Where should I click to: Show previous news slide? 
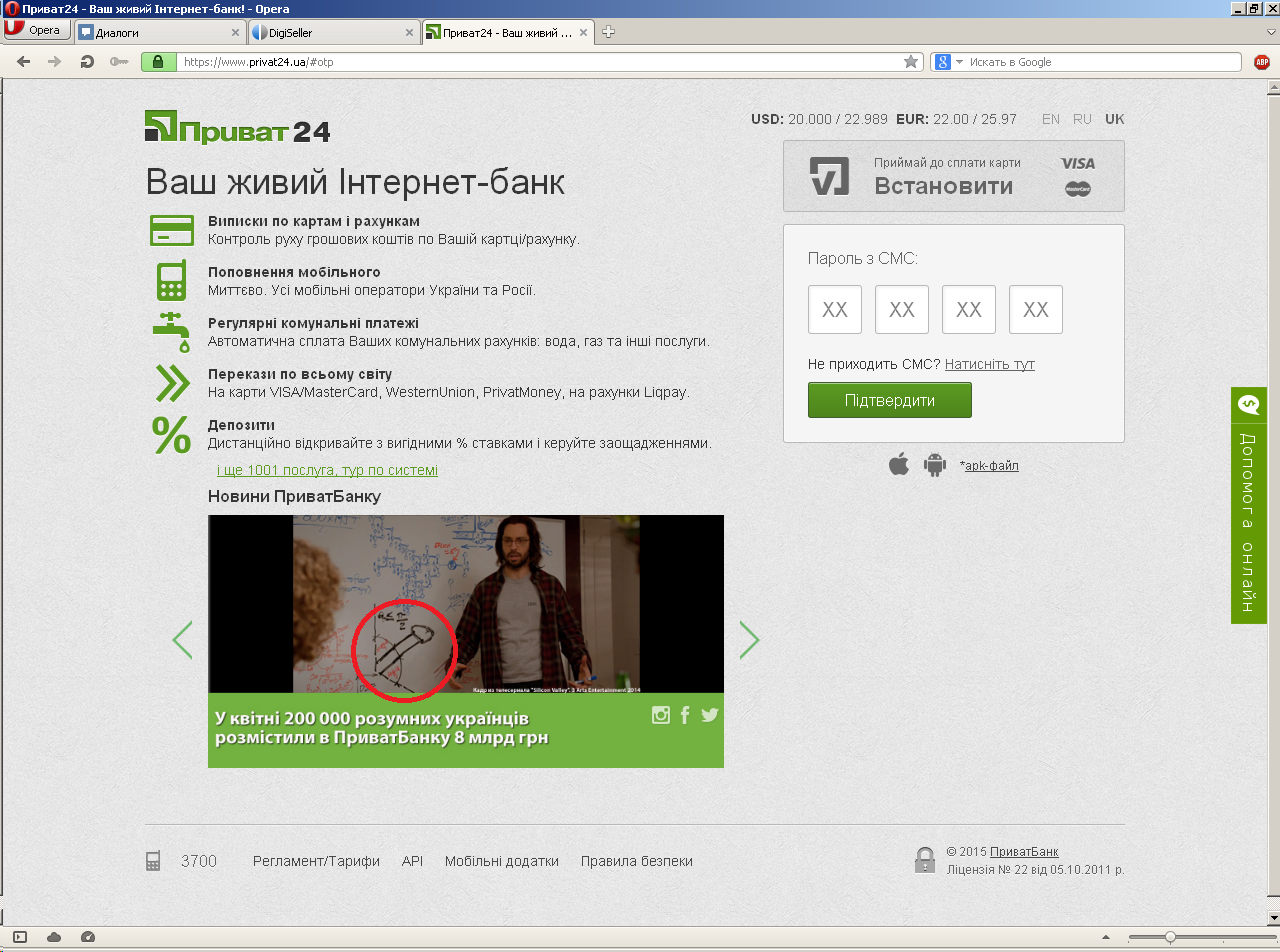click(x=182, y=640)
